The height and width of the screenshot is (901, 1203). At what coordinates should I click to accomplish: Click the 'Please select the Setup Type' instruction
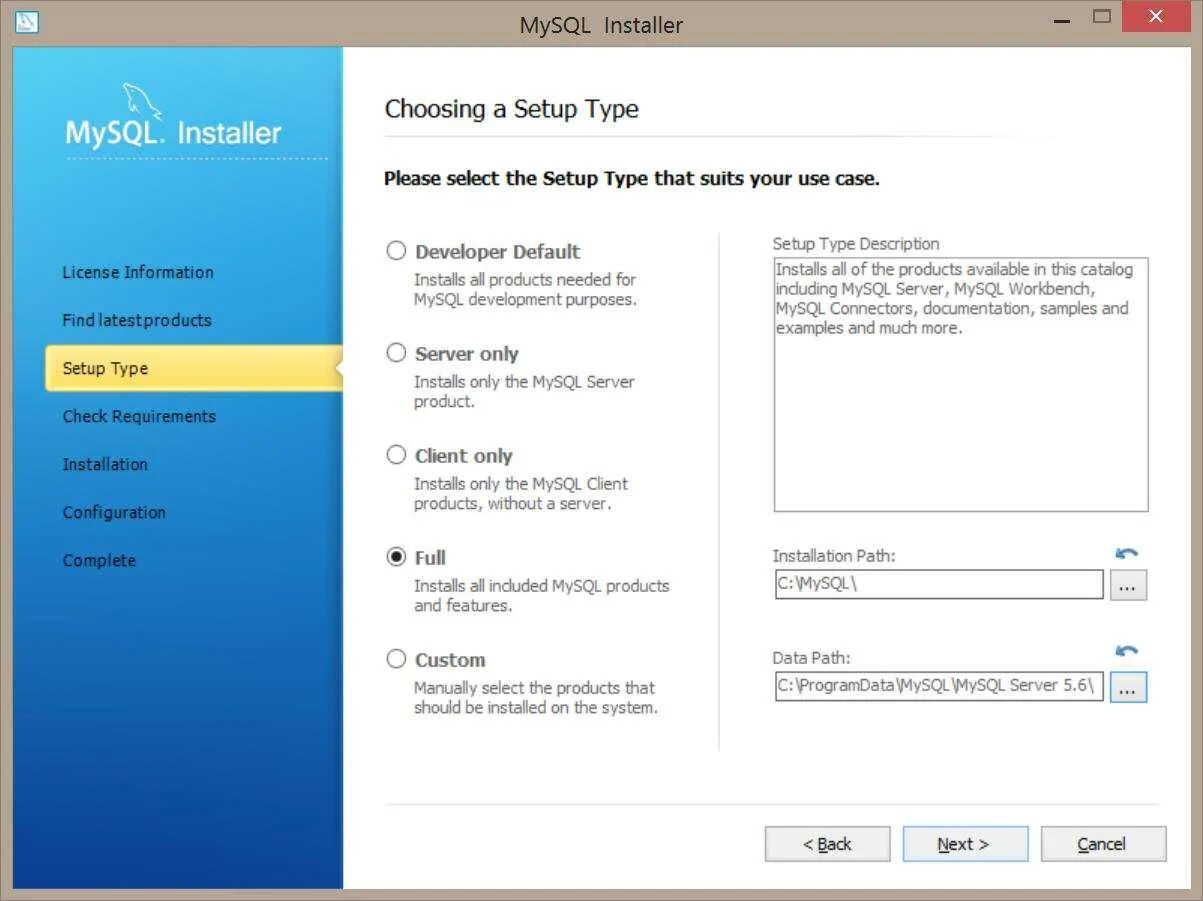coord(632,179)
